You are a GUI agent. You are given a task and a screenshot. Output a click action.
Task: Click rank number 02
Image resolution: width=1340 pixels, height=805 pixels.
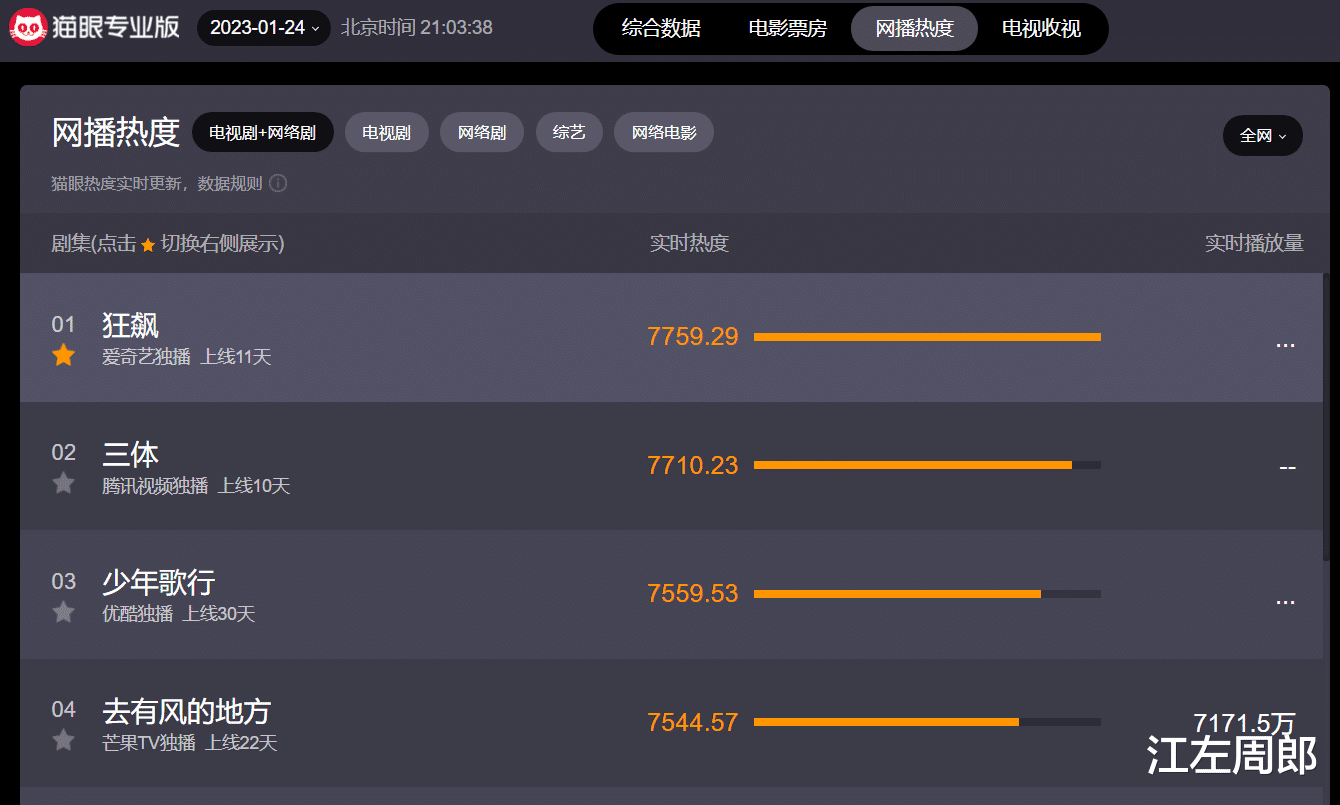coord(63,452)
